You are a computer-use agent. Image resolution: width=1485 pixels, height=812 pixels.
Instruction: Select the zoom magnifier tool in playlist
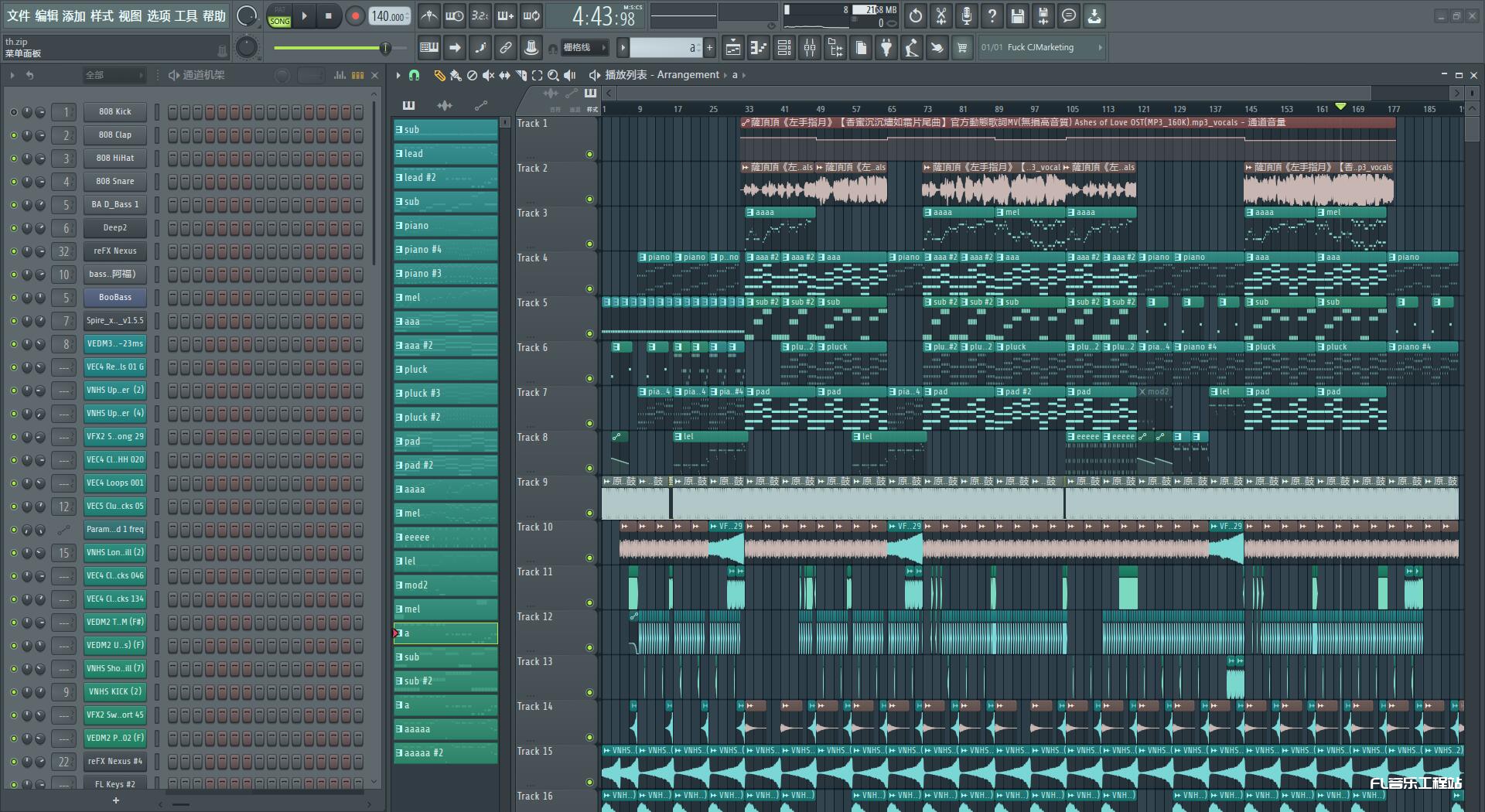click(x=553, y=75)
